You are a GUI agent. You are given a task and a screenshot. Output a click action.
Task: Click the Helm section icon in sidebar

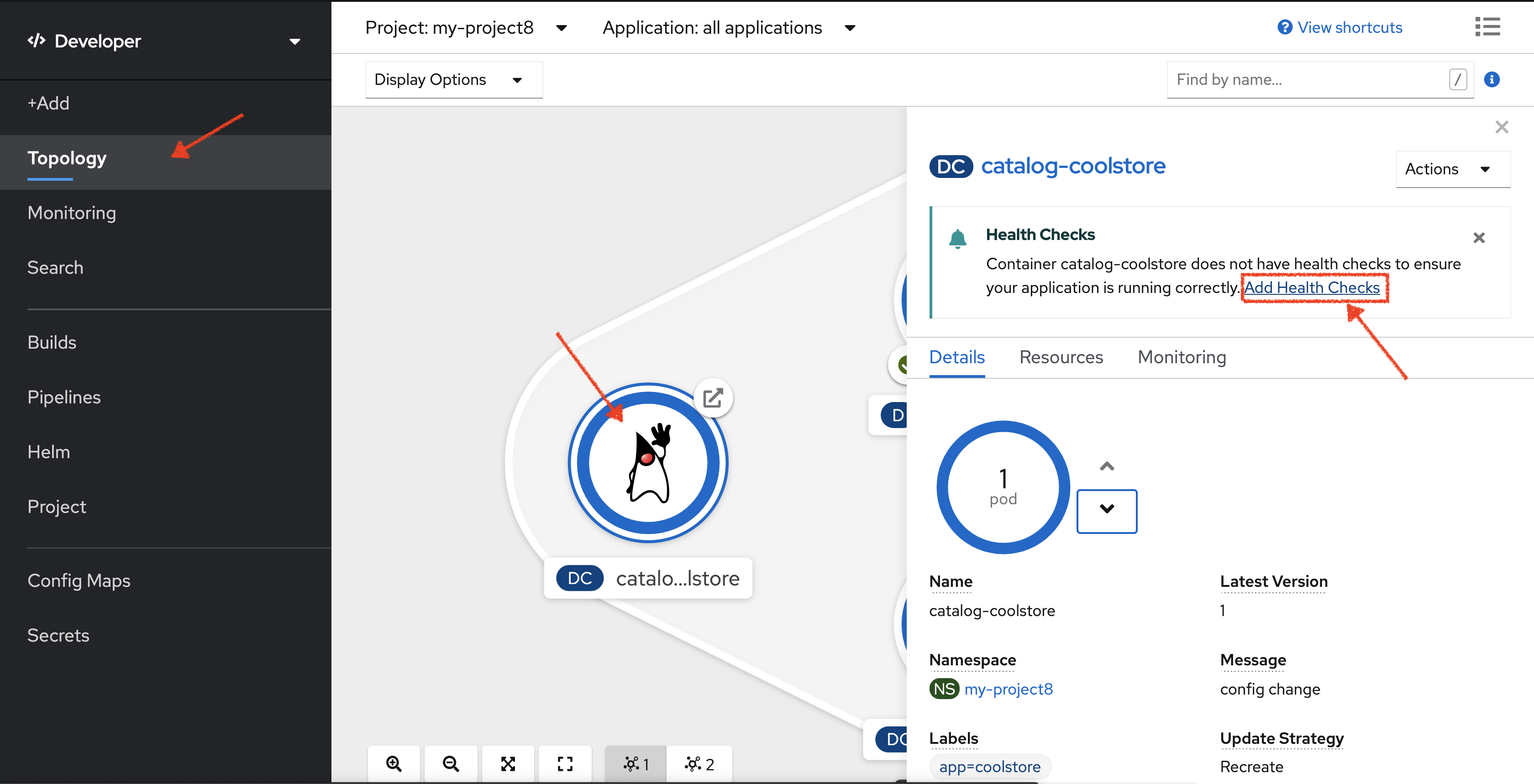point(48,452)
